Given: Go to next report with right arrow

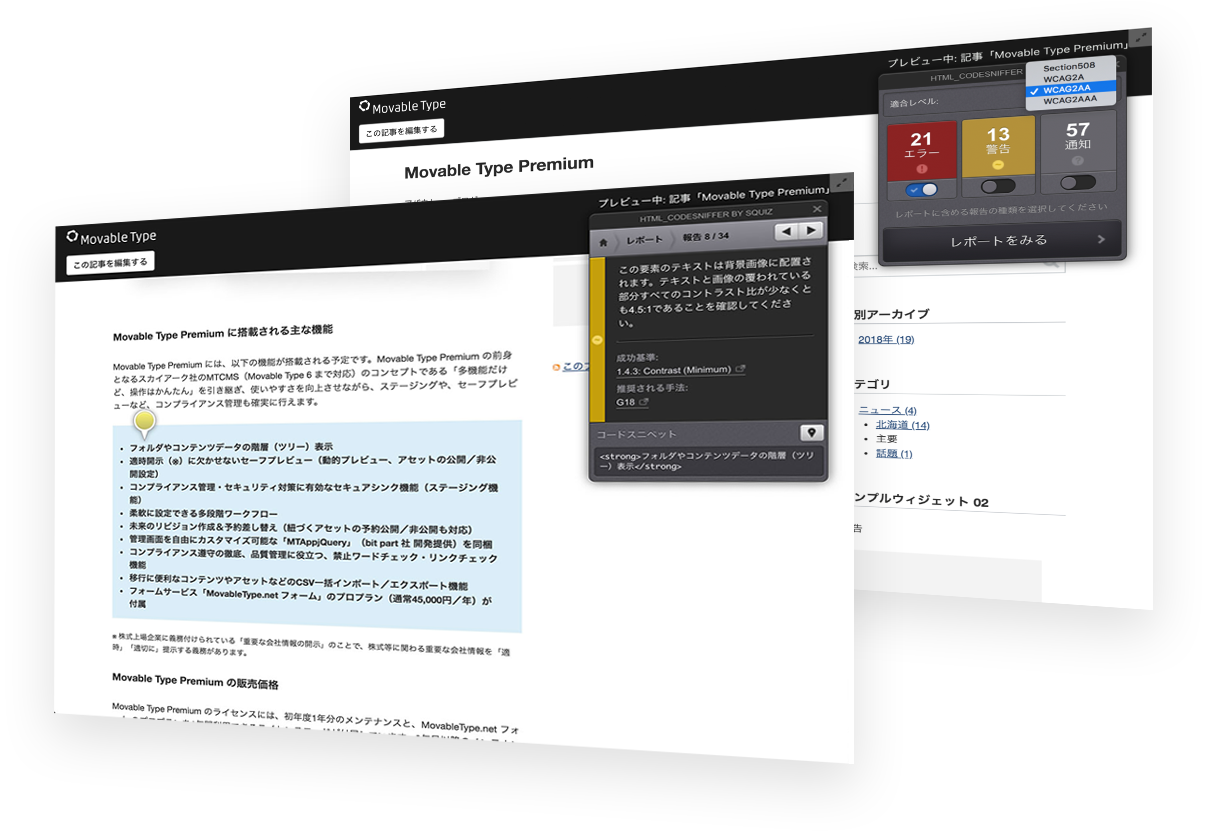Looking at the screenshot, I should click(811, 230).
